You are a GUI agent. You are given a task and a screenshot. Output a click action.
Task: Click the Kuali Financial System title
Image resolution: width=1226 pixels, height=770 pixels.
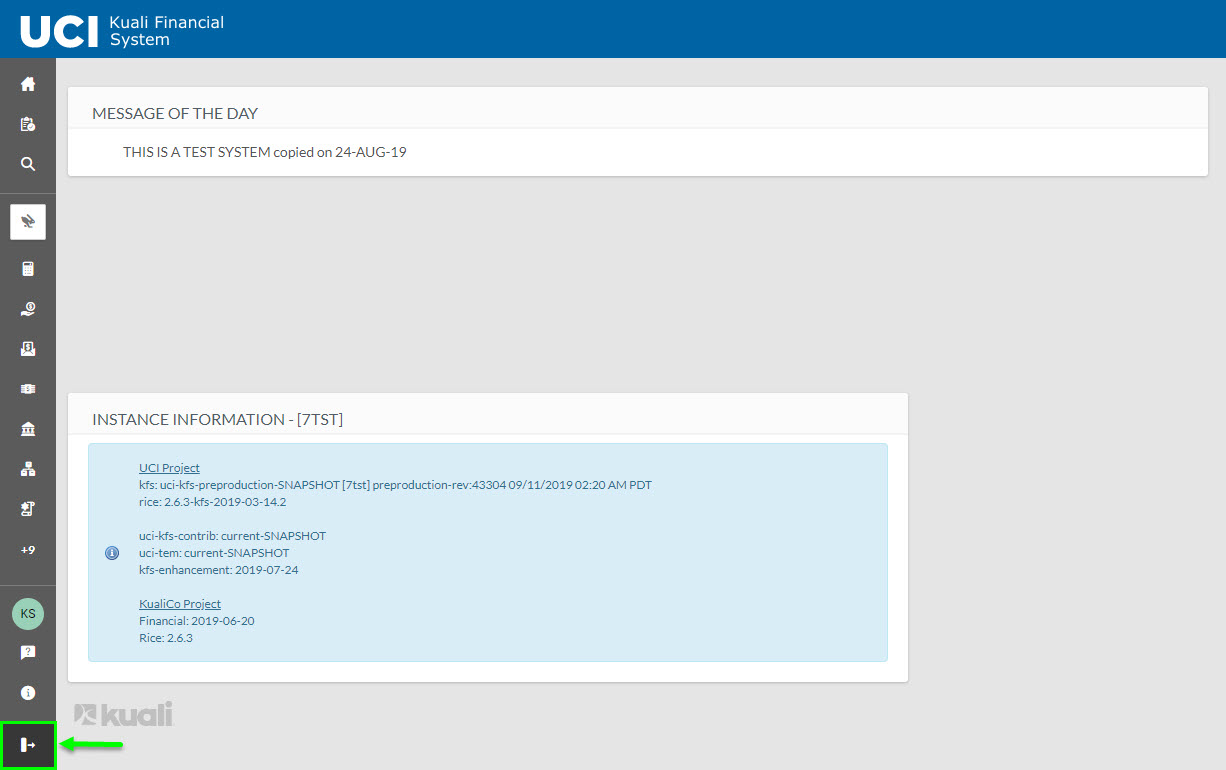(167, 31)
